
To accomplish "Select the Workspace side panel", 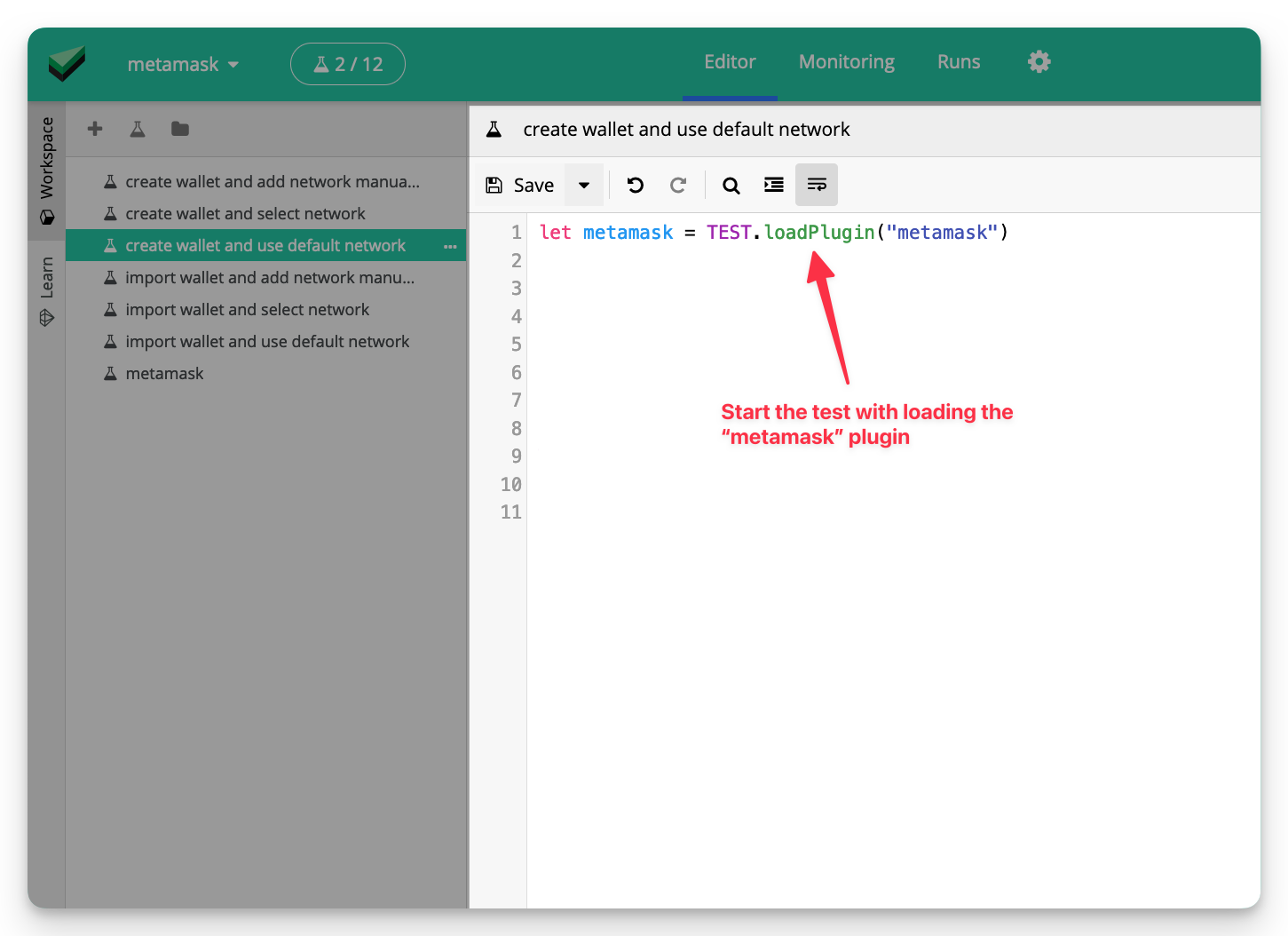I will tap(47, 171).
